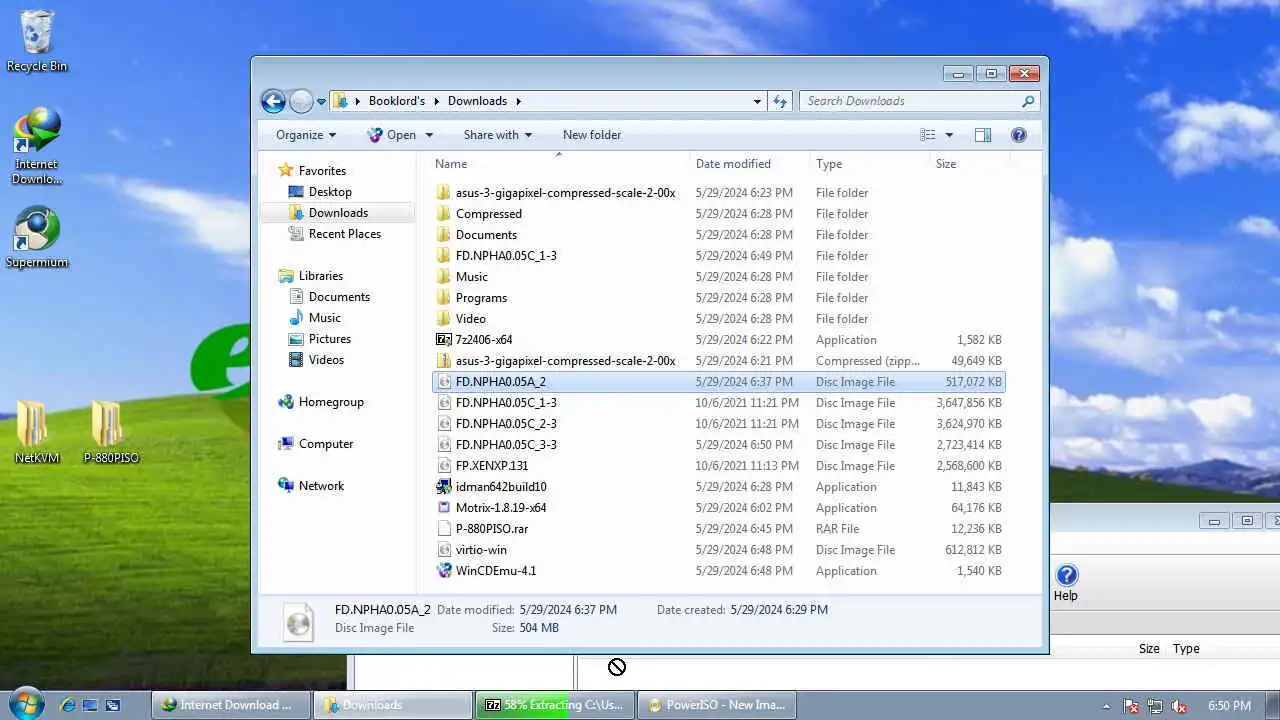Open the 58% Extracting taskbar progress button

click(x=555, y=705)
